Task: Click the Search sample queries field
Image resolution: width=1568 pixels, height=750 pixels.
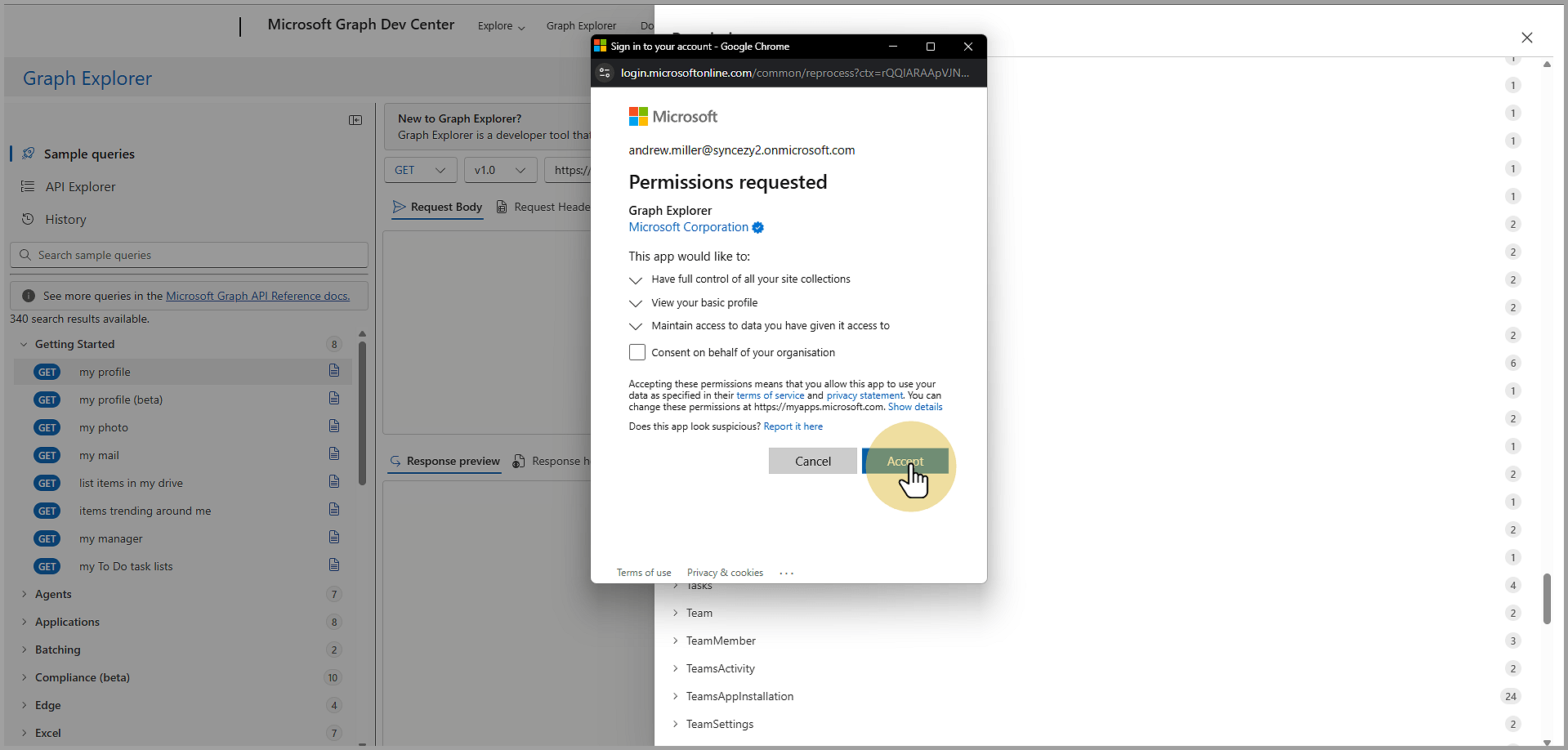Action: [196, 255]
